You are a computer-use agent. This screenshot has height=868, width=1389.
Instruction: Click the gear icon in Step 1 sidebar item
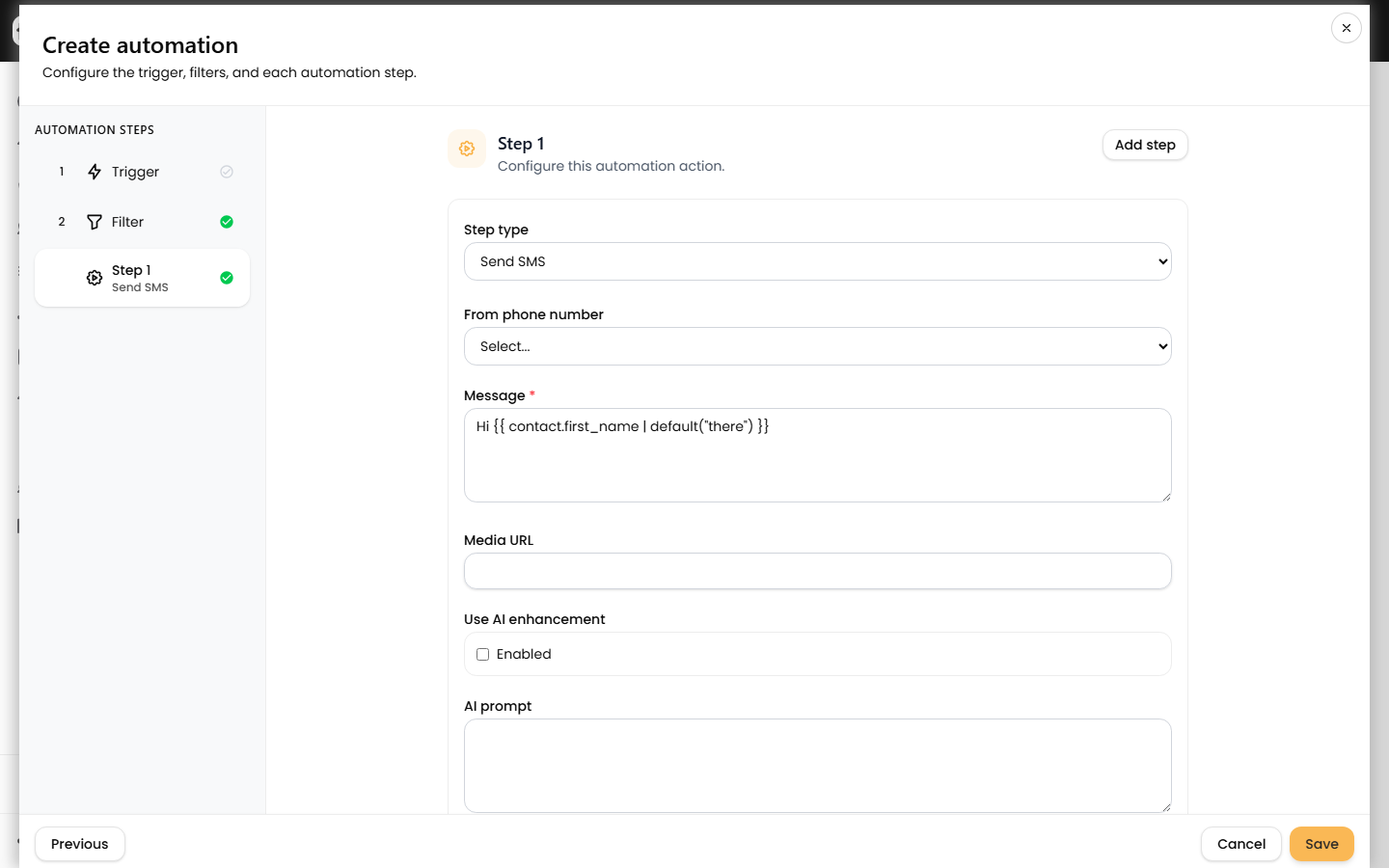click(95, 278)
